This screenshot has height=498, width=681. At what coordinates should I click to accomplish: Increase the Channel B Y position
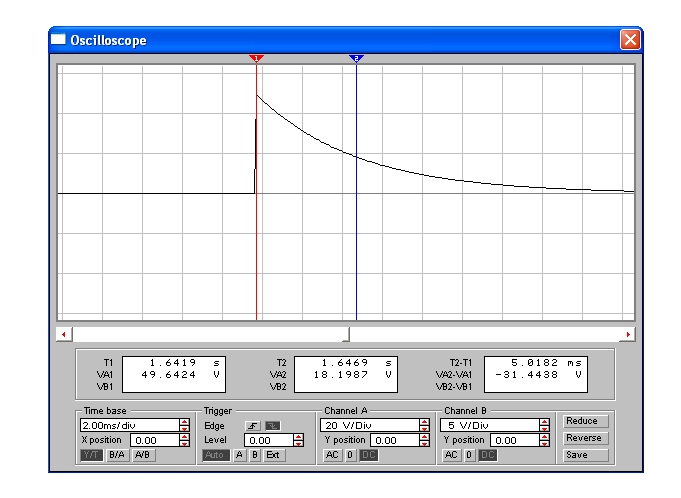(544, 437)
